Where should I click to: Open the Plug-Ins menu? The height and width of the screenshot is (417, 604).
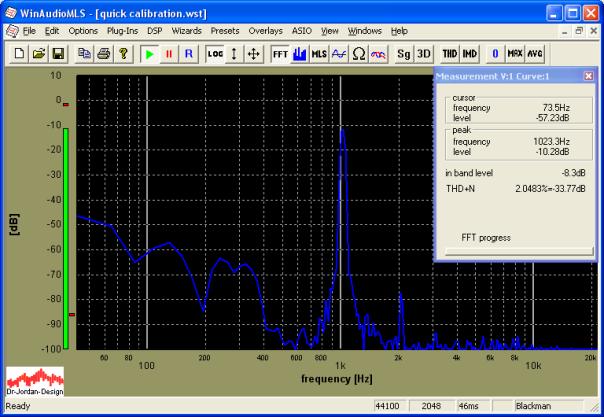point(123,31)
